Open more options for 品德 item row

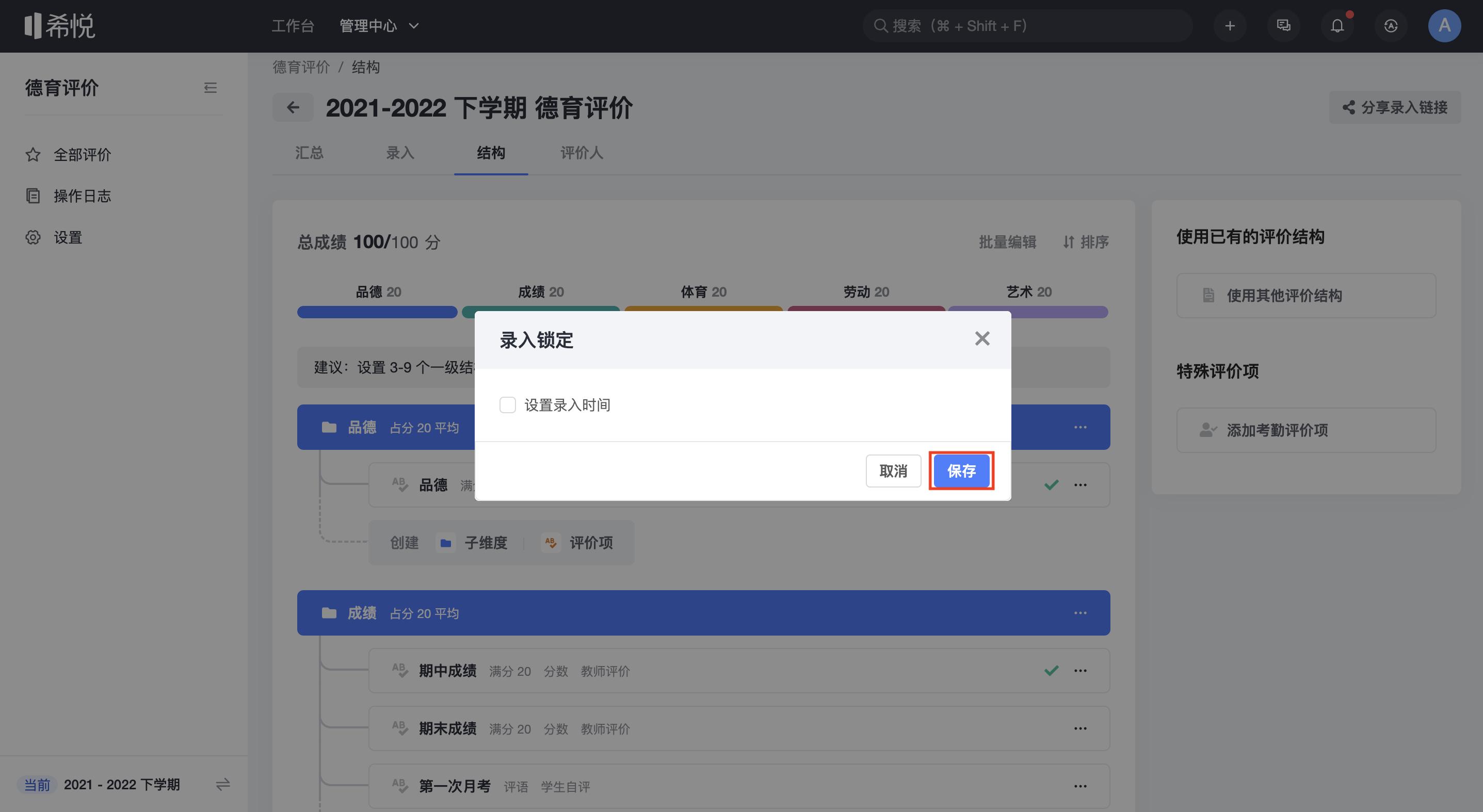[x=1080, y=484]
